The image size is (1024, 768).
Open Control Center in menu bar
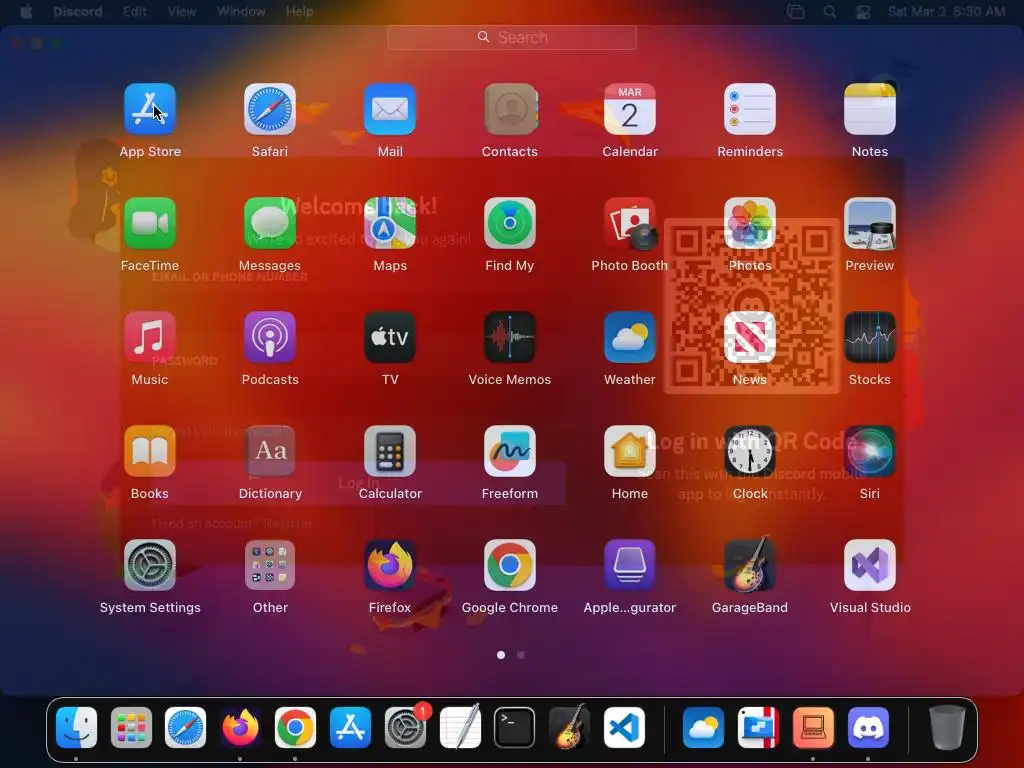coord(863,12)
